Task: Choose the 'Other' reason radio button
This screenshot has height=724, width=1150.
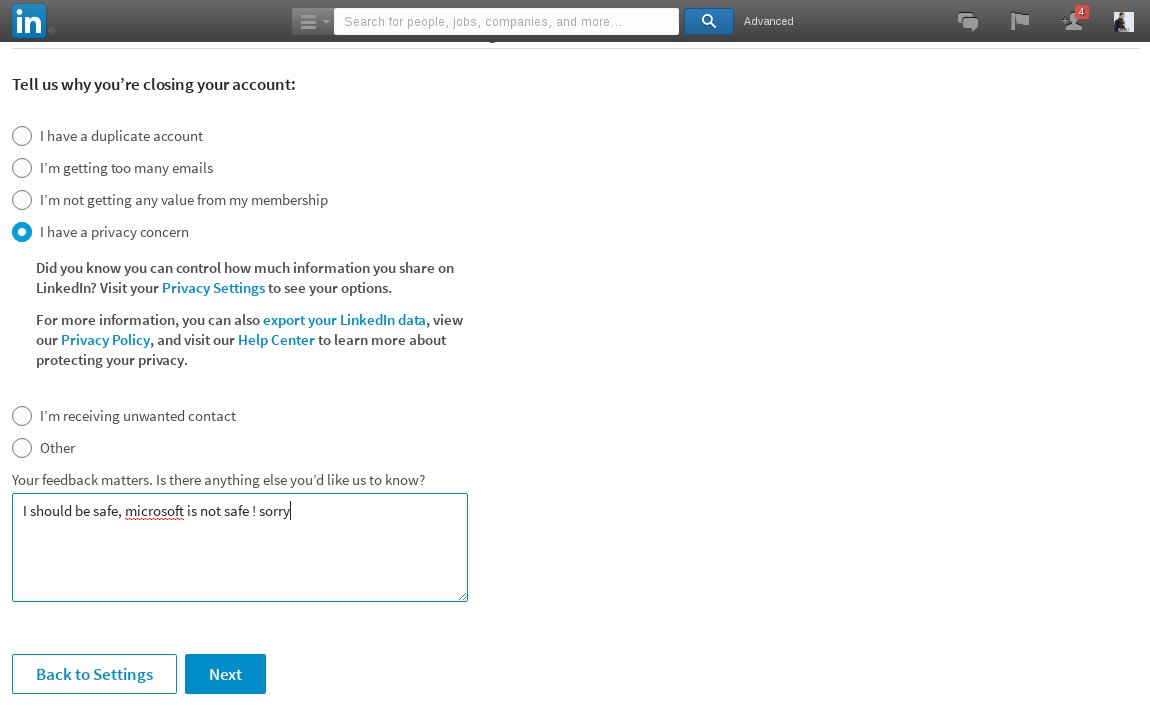Action: [22, 448]
